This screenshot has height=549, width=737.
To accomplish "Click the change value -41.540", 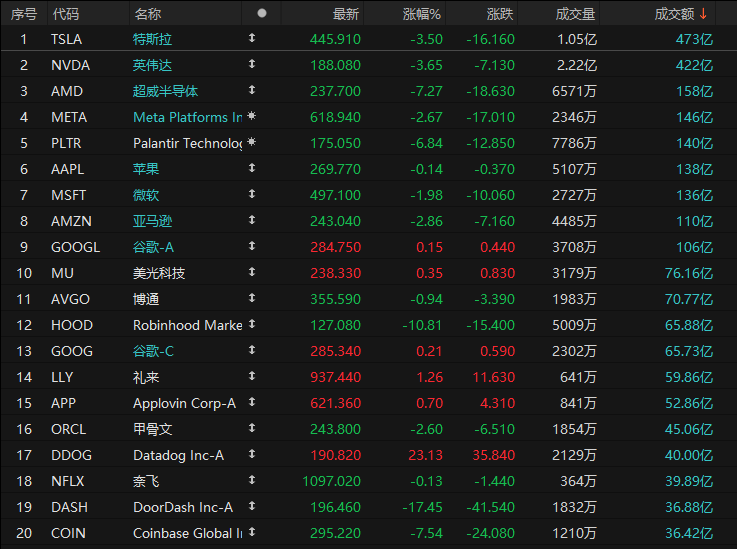I will click(490, 507).
